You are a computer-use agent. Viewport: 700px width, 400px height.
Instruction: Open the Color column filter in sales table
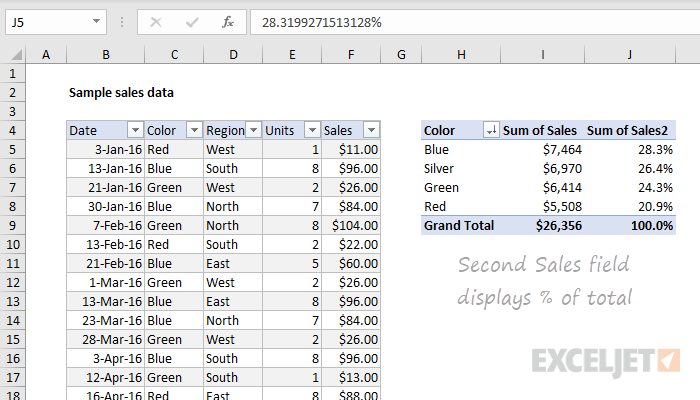click(193, 130)
